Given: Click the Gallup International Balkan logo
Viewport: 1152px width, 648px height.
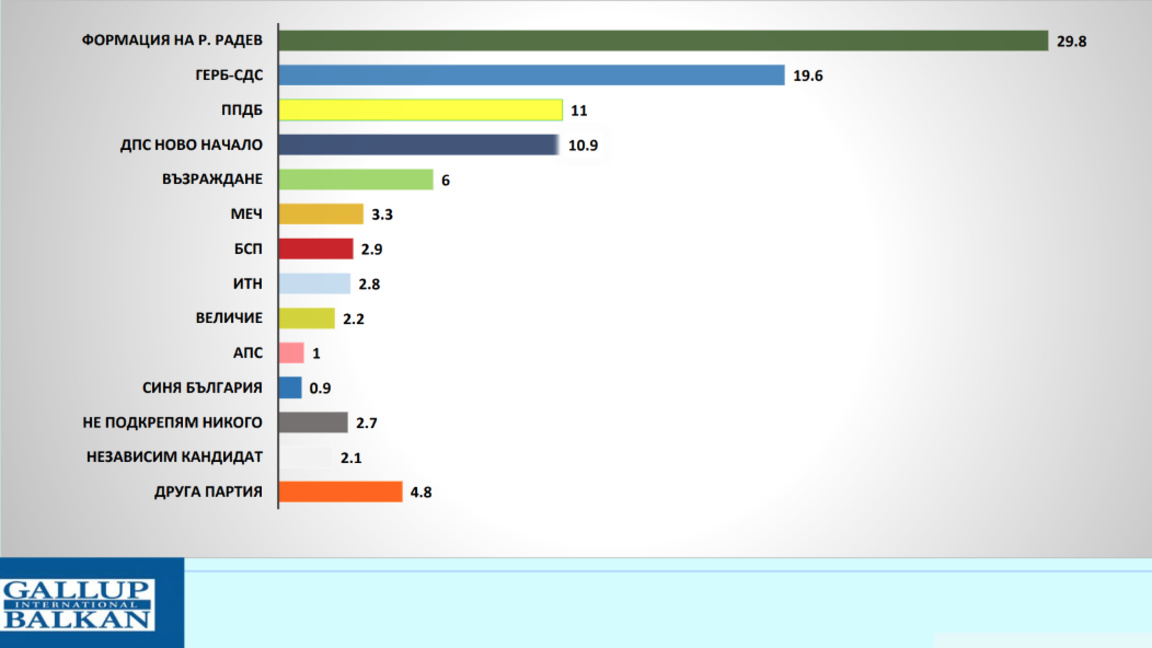Looking at the screenshot, I should click(78, 604).
